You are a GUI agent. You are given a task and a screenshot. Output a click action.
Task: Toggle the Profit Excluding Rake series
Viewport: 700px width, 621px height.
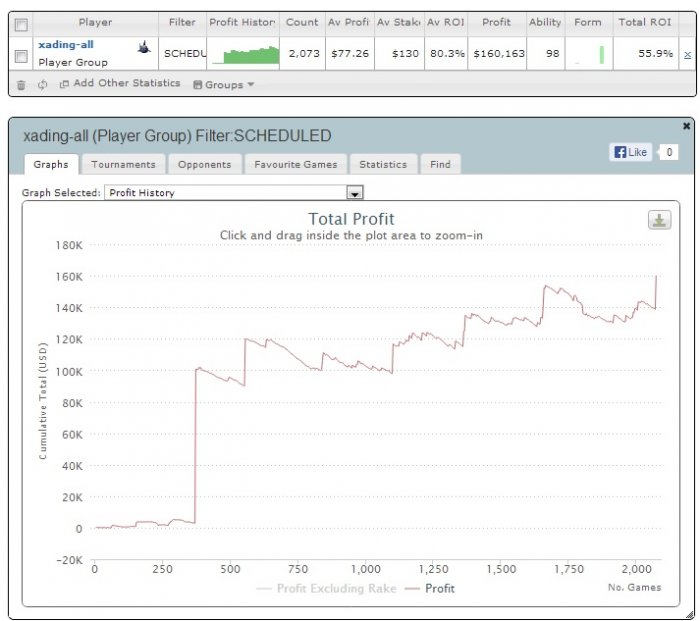pos(326,588)
